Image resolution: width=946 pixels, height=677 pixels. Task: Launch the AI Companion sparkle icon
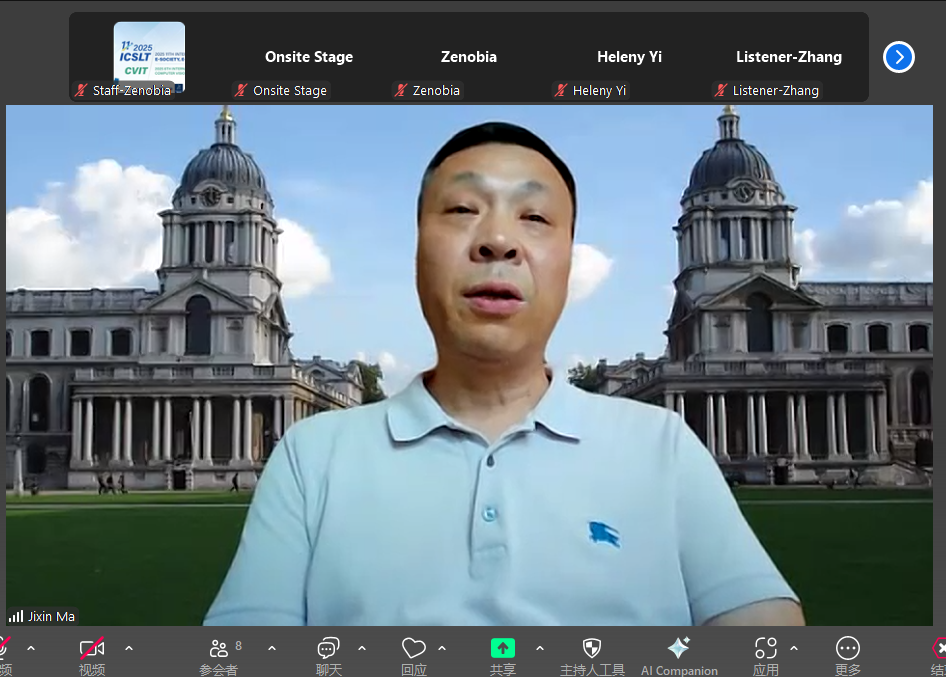click(x=679, y=649)
